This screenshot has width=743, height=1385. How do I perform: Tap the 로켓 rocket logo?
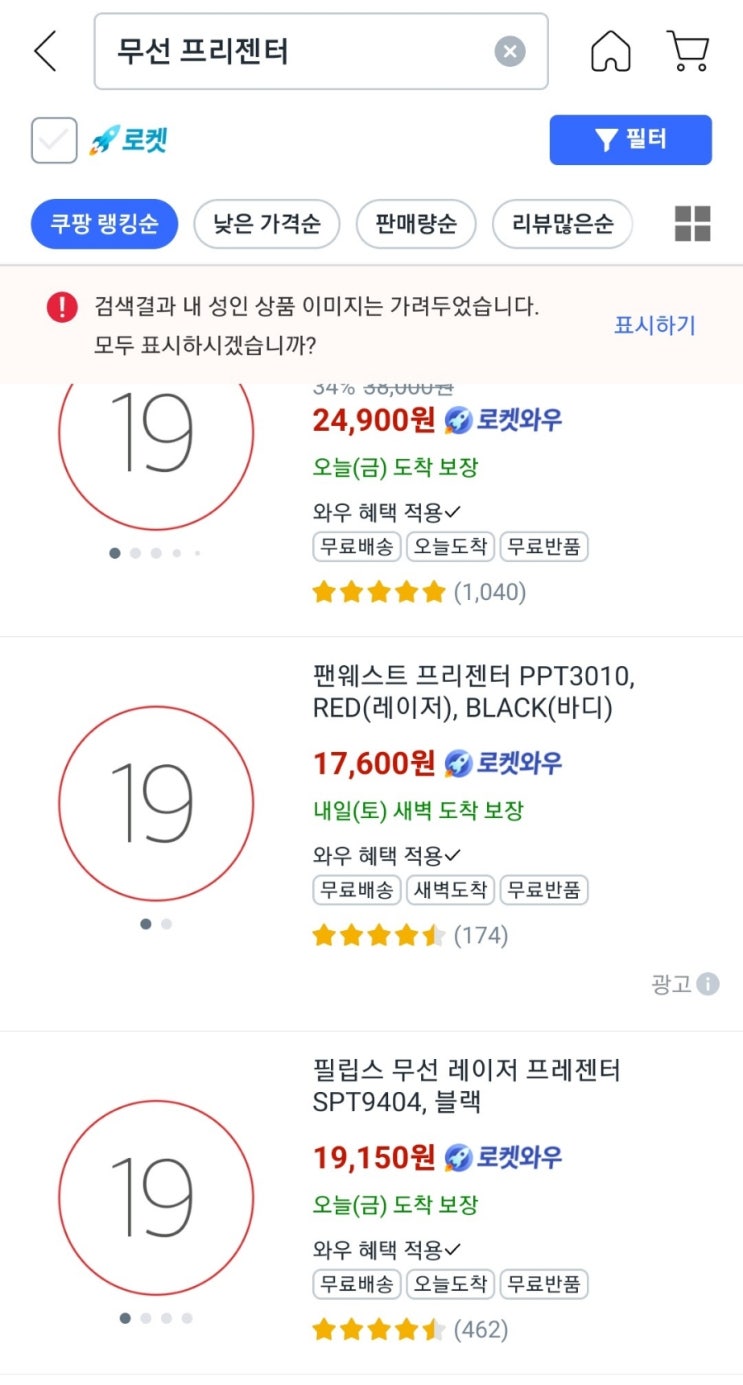pyautogui.click(x=129, y=140)
